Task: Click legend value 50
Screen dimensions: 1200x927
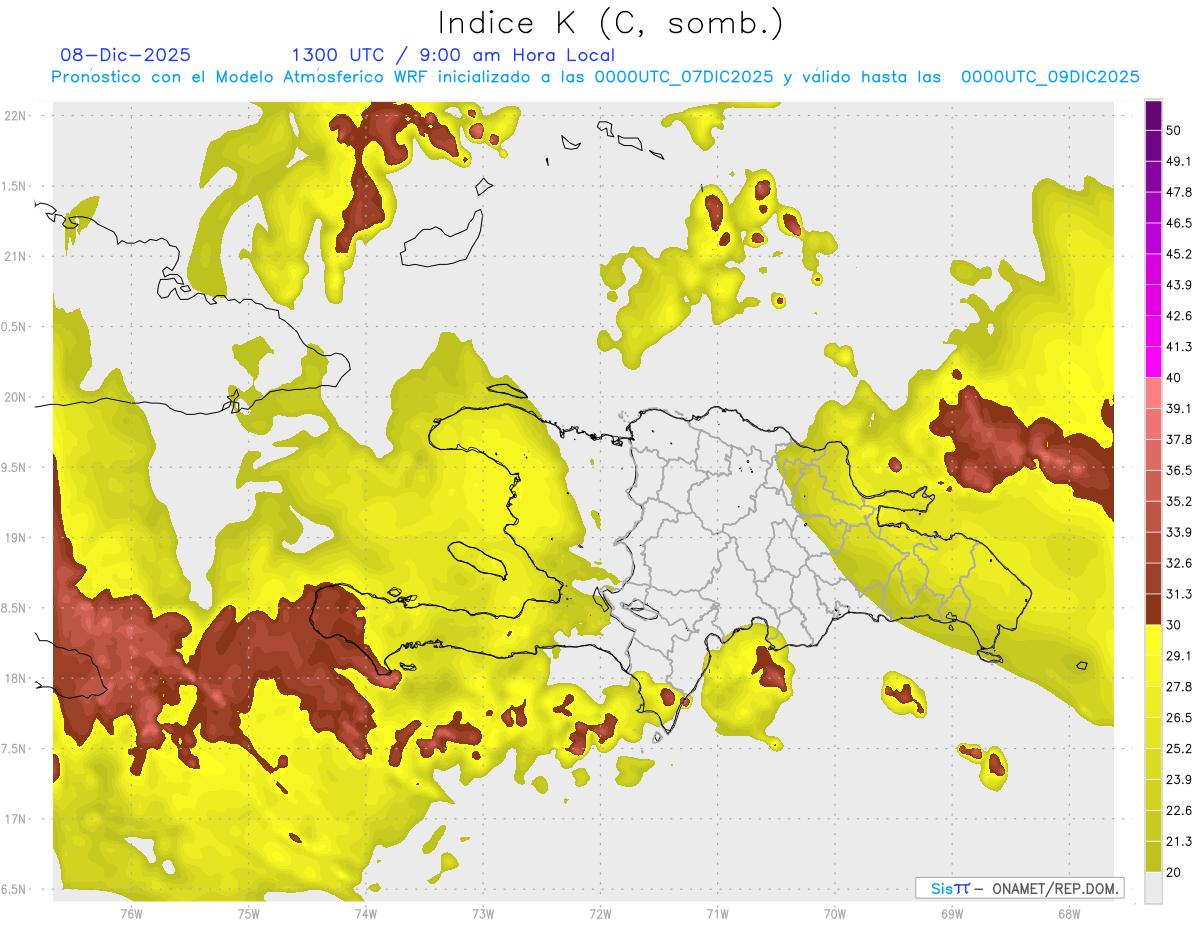Action: (1174, 130)
